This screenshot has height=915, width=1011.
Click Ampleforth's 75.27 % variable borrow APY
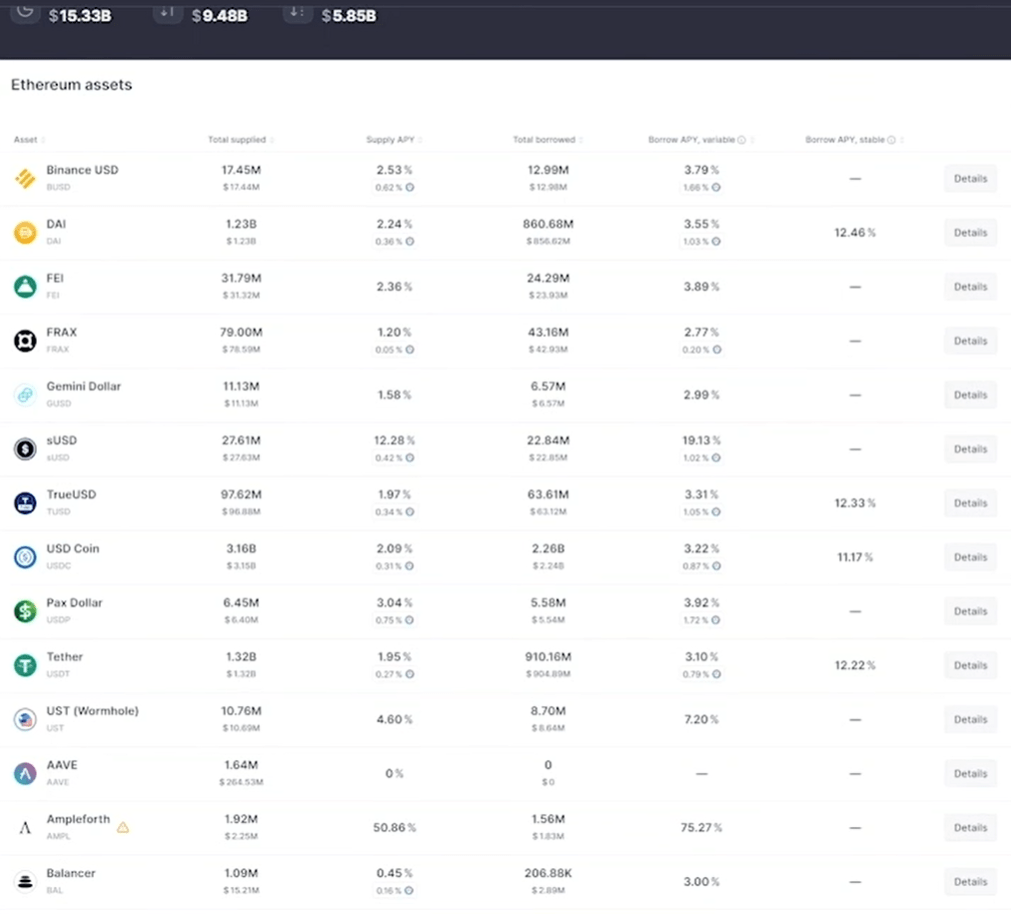pyautogui.click(x=702, y=827)
